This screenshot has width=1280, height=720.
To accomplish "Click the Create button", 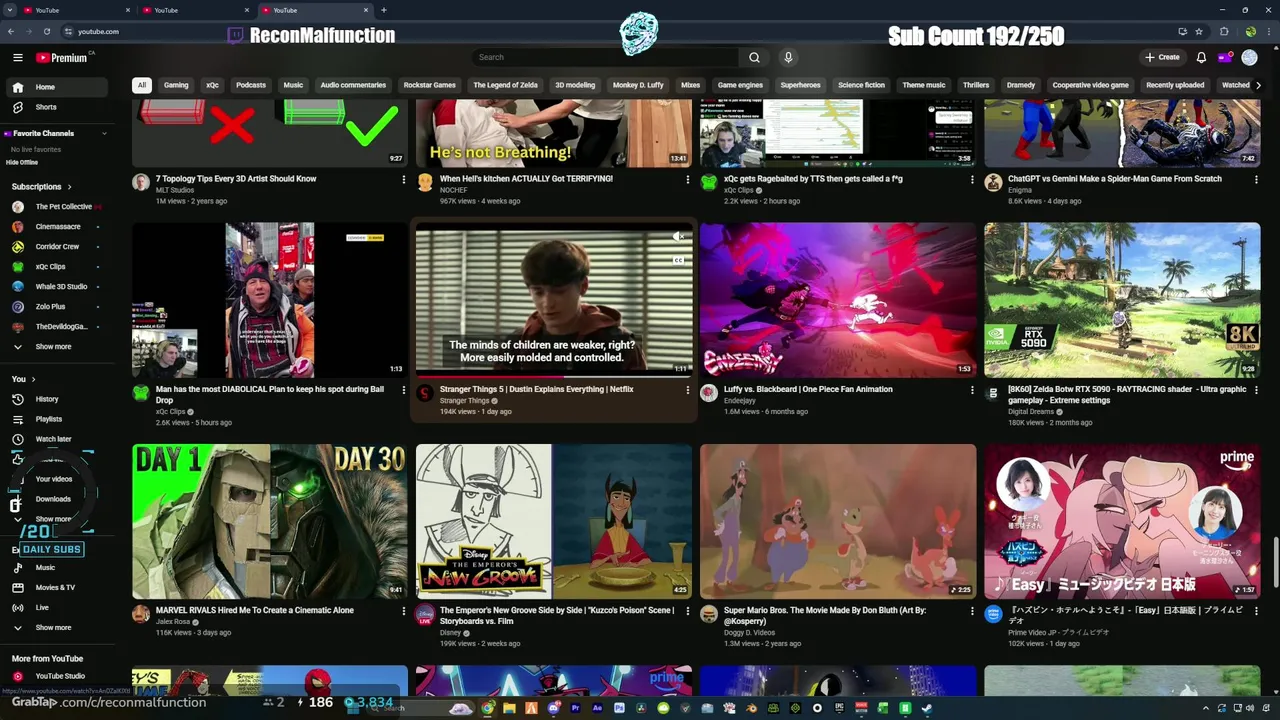I will (1163, 57).
